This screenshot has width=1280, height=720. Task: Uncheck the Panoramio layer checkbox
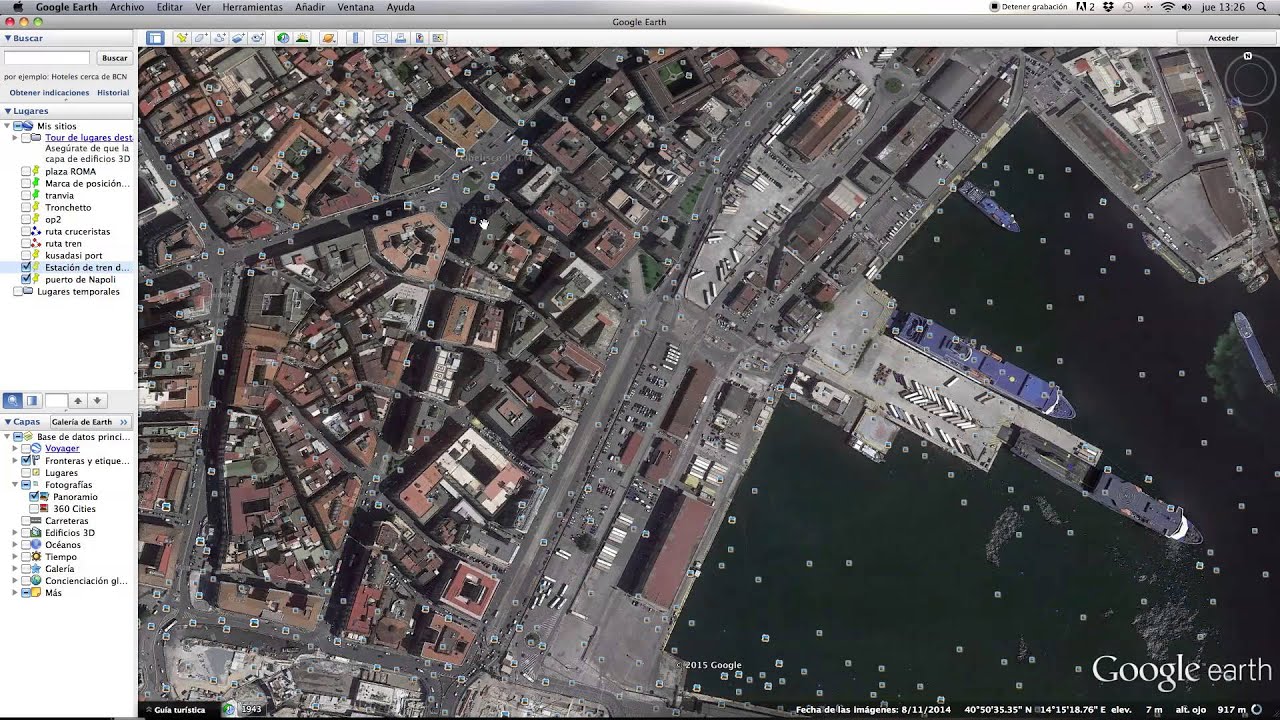[34, 497]
